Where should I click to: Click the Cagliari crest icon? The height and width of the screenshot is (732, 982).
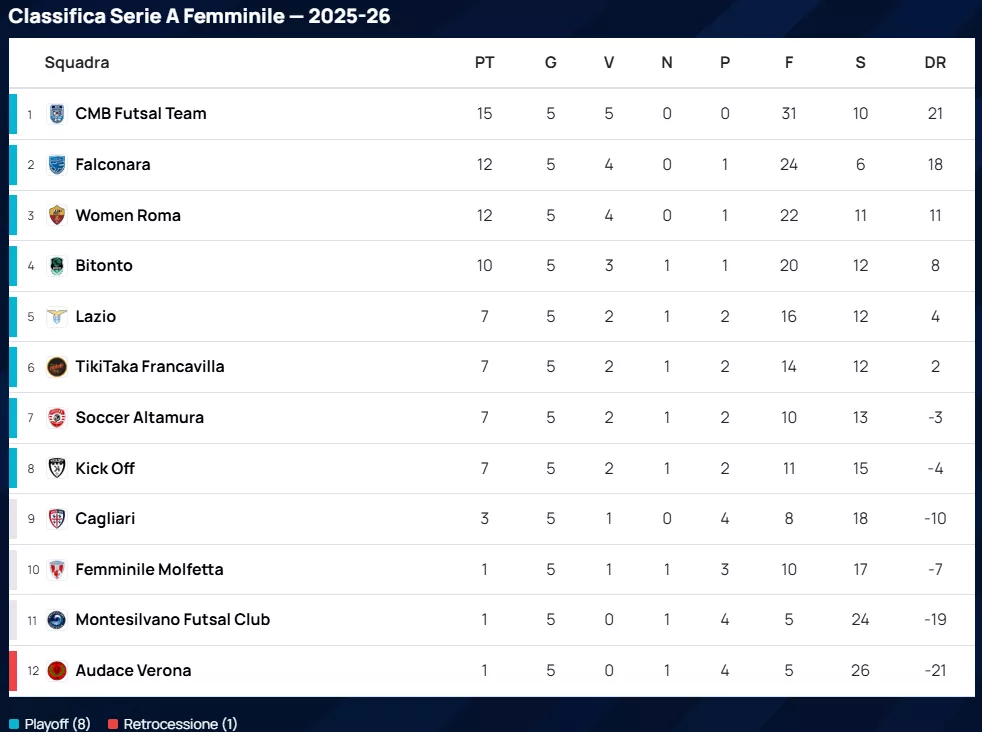(x=57, y=518)
